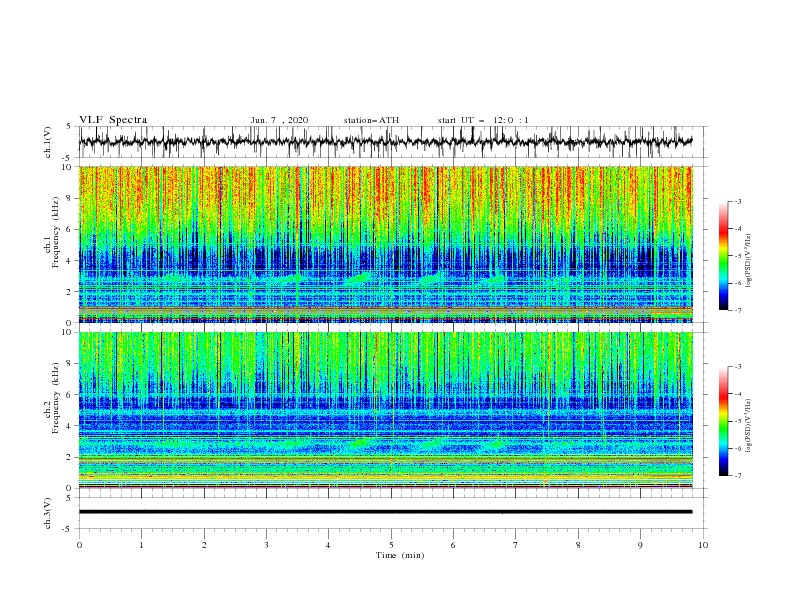Click the ch.3 flat black waveform bar
This screenshot has width=792, height=612.
[385, 512]
